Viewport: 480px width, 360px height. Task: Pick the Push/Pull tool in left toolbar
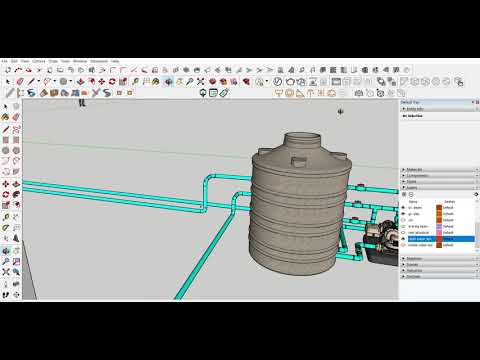(x=16, y=184)
